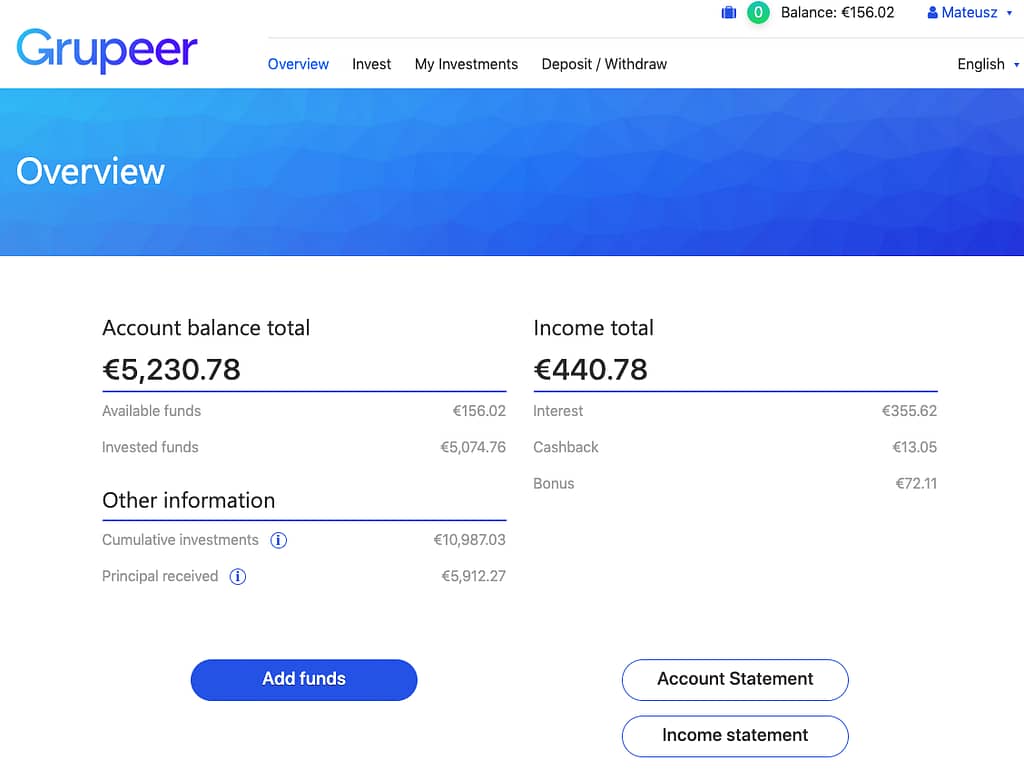Click the Invested funds value €5,074.76
This screenshot has width=1024, height=783.
coord(473,447)
